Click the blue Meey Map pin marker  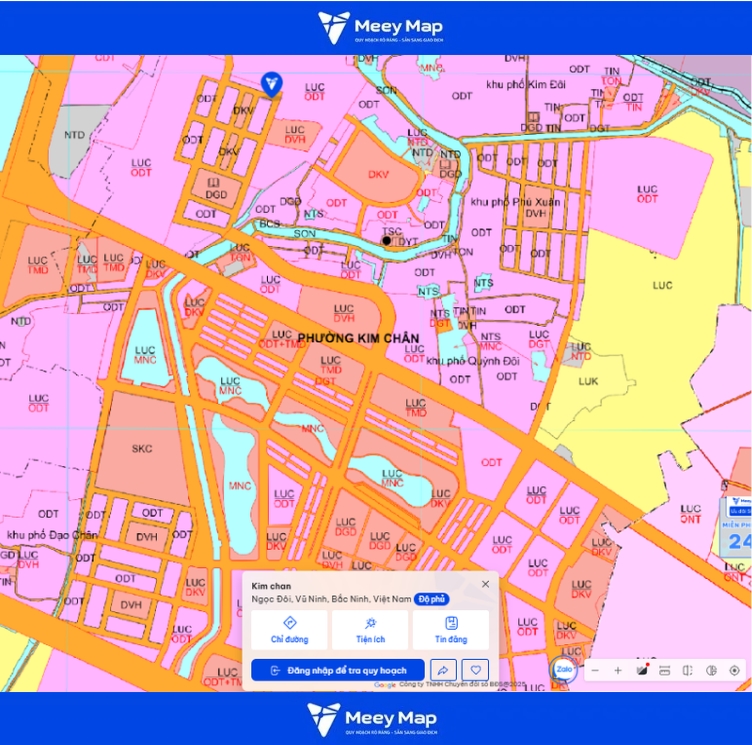pos(271,85)
